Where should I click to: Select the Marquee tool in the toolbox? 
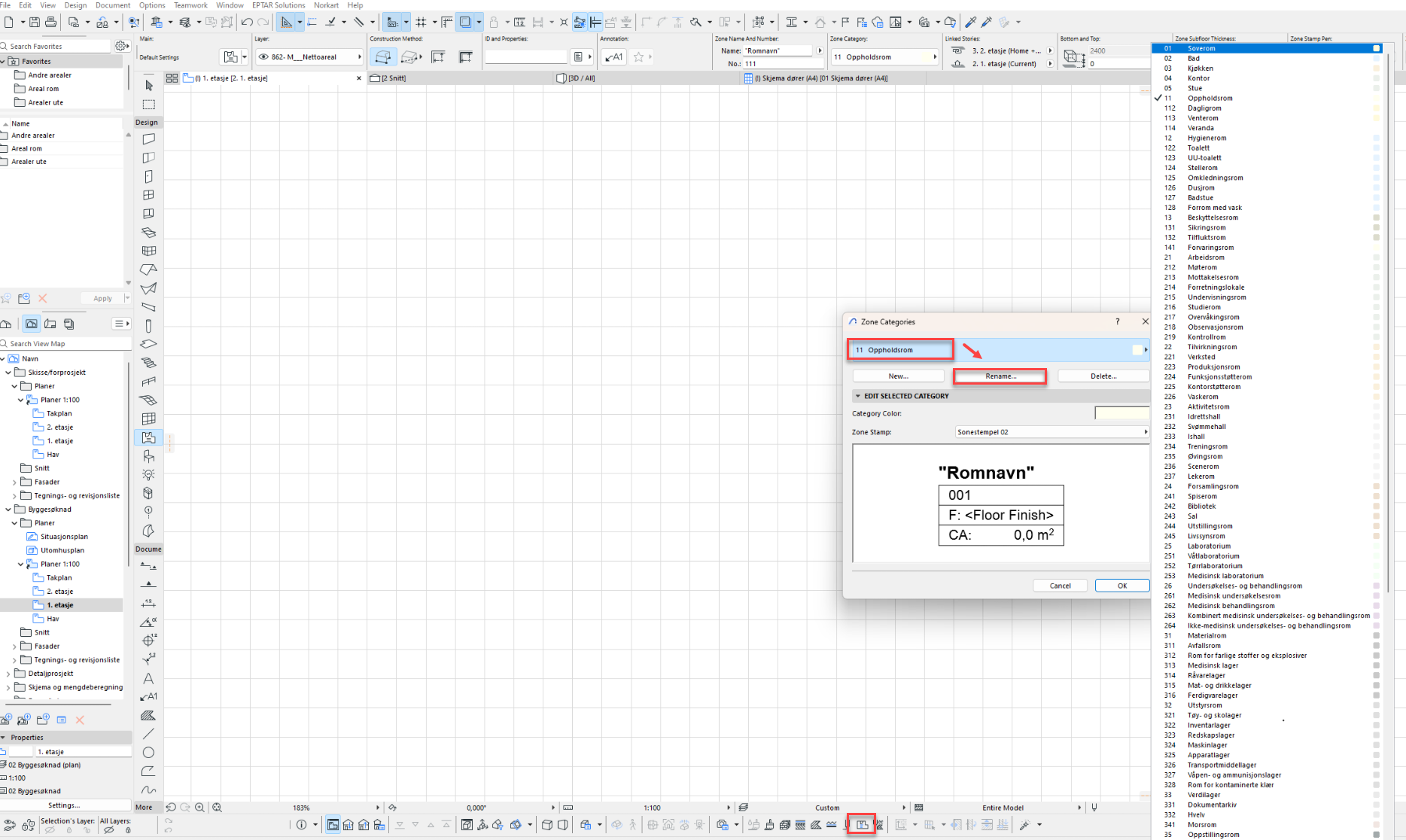point(148,105)
